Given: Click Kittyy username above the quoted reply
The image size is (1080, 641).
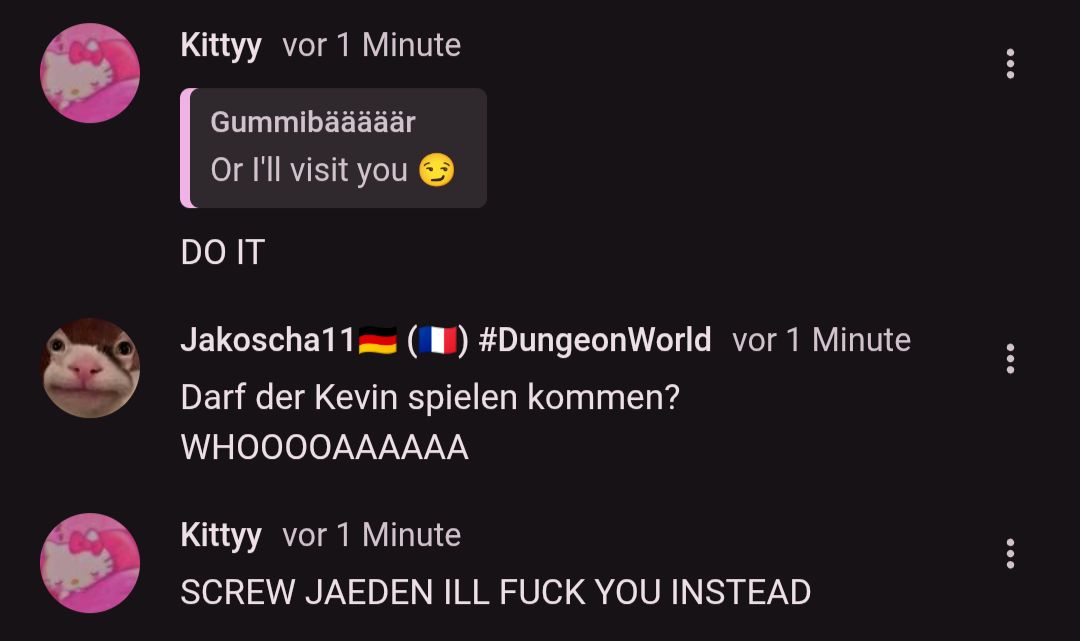Looking at the screenshot, I should pos(221,46).
